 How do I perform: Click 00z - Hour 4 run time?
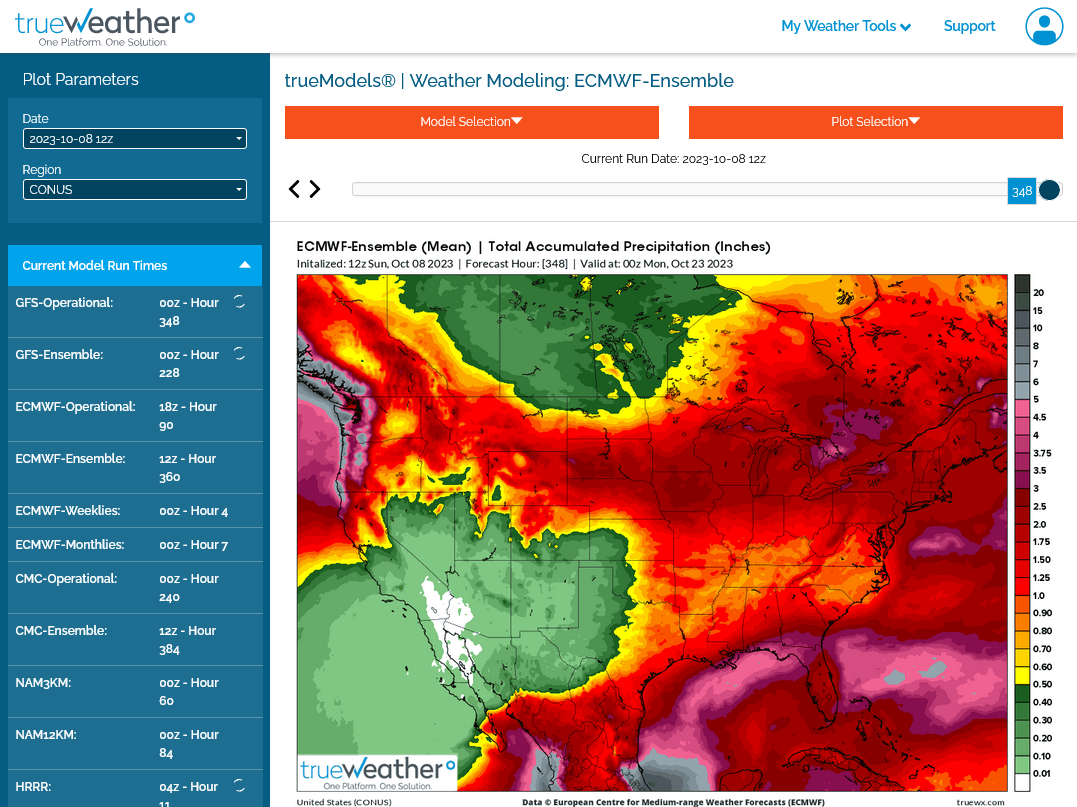click(194, 511)
